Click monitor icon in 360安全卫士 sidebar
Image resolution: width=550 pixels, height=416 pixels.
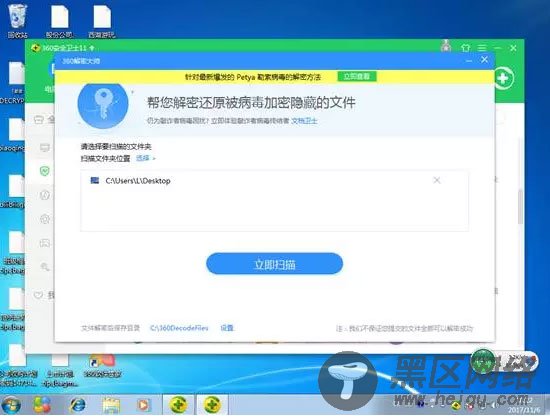click(x=45, y=148)
